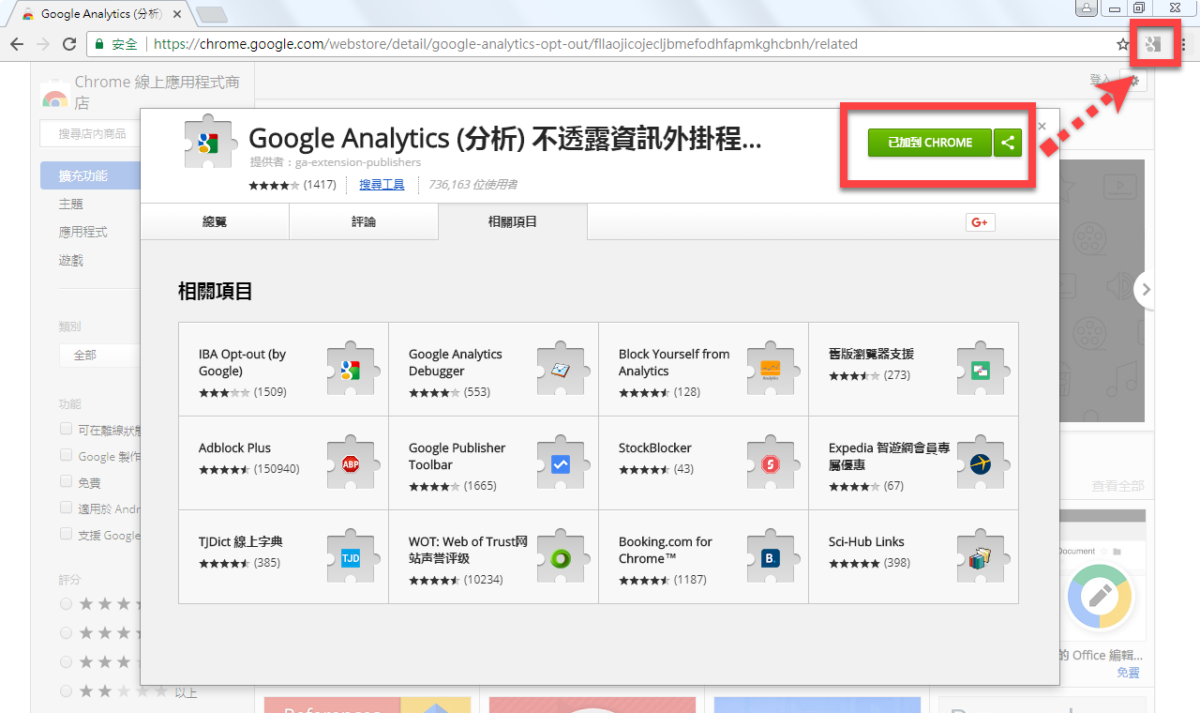Click Google+ icon in tab bar
This screenshot has height=713, width=1200.
coord(980,222)
